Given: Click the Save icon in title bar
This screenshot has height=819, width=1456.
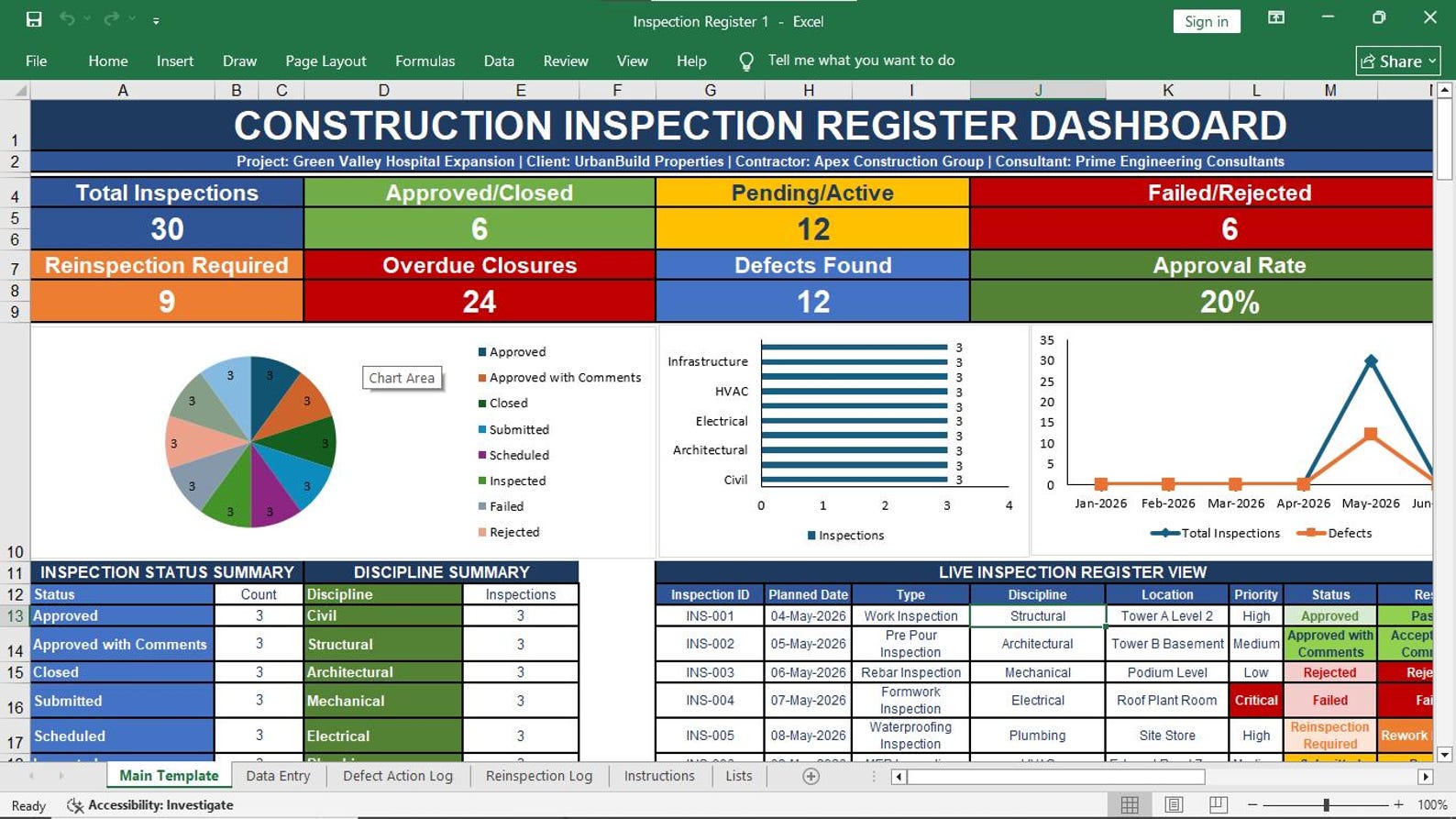Looking at the screenshot, I should coord(34,19).
